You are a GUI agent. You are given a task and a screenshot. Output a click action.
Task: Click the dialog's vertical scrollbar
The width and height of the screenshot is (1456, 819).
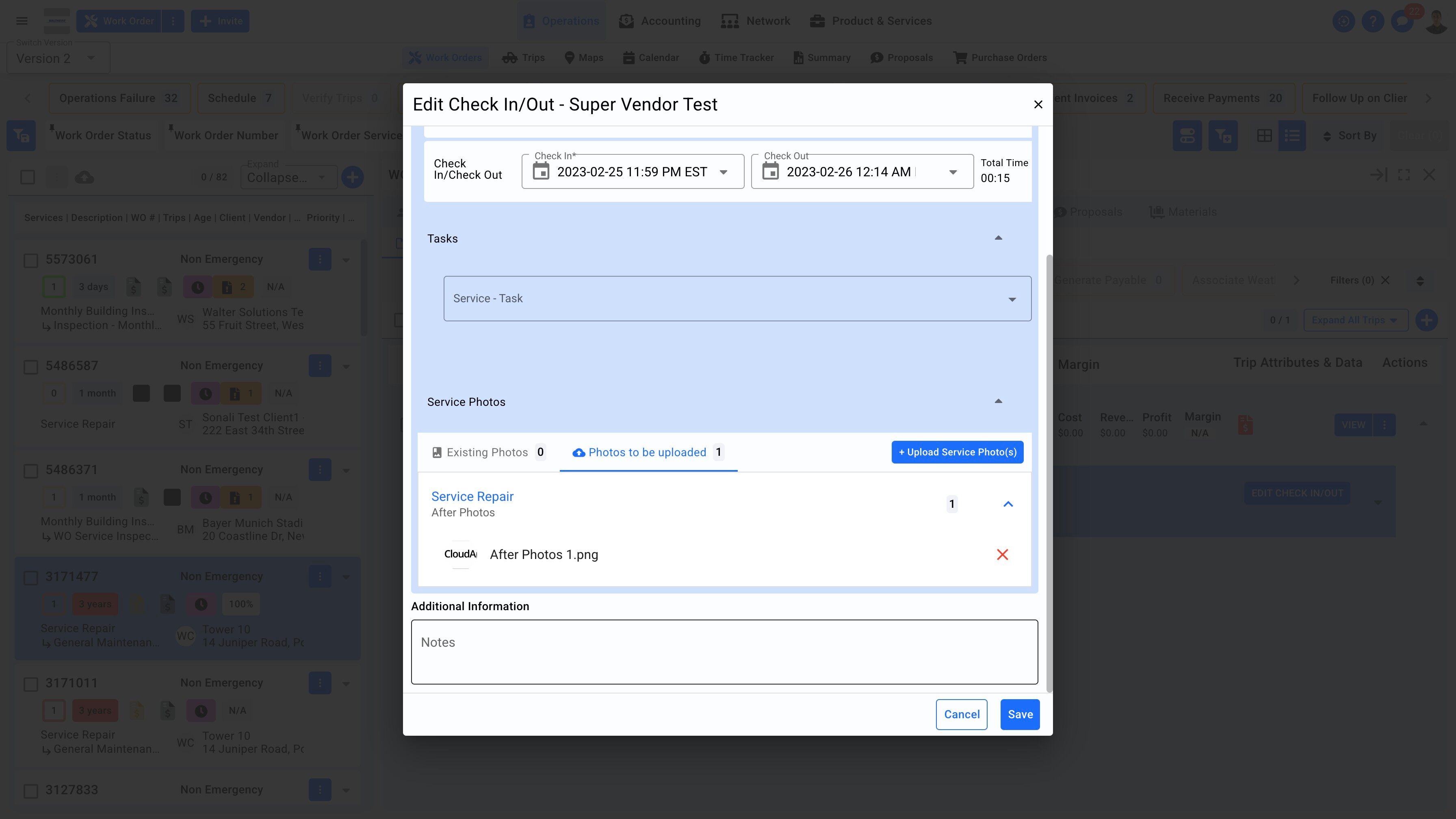pyautogui.click(x=1050, y=472)
